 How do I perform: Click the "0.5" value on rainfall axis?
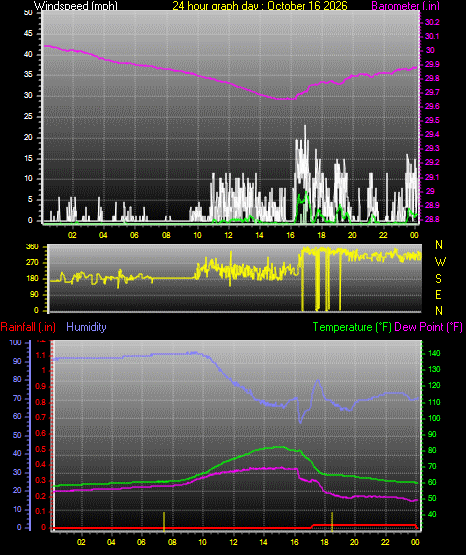pos(41,450)
